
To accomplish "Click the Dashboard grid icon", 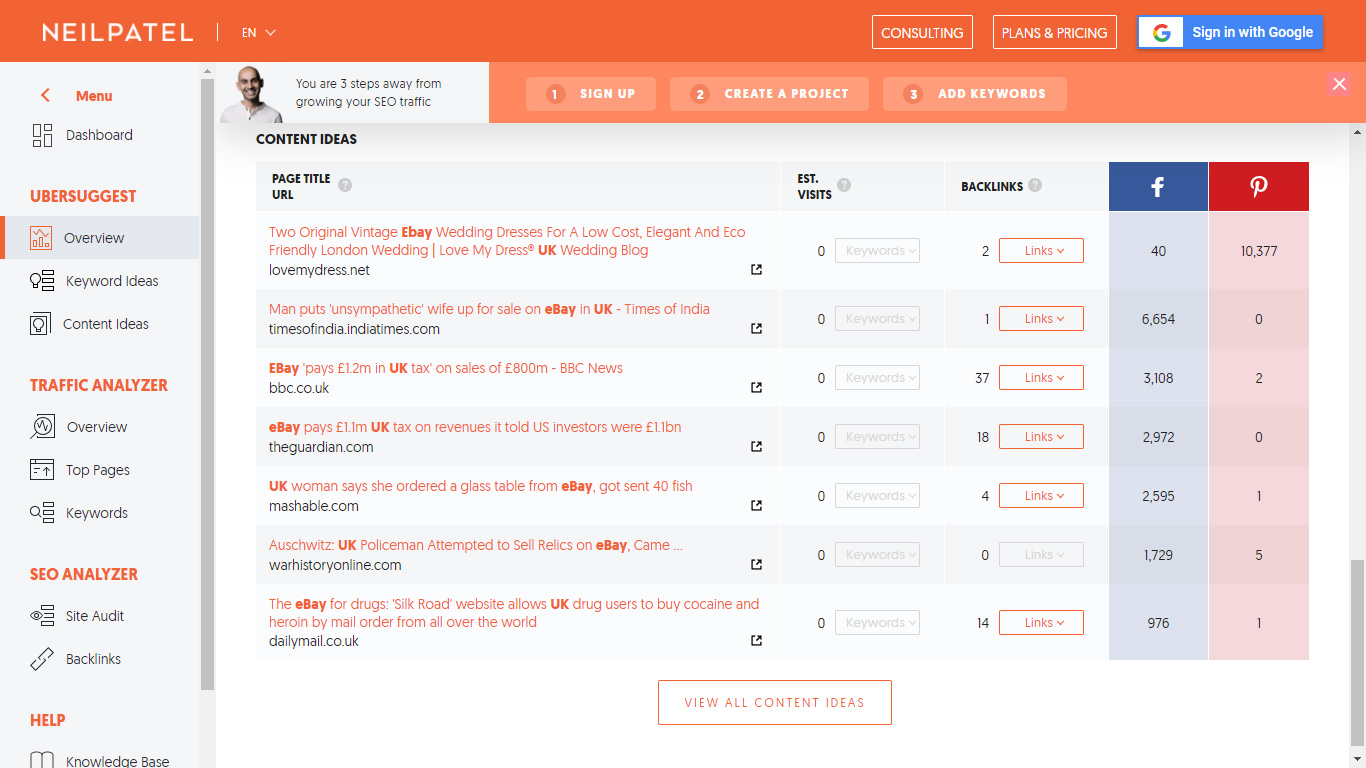I will click(42, 135).
